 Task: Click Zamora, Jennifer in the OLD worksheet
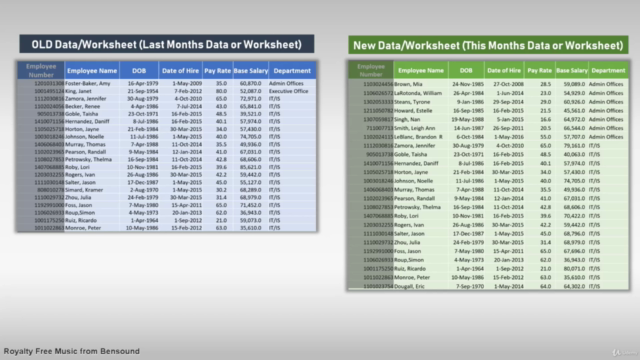point(86,99)
